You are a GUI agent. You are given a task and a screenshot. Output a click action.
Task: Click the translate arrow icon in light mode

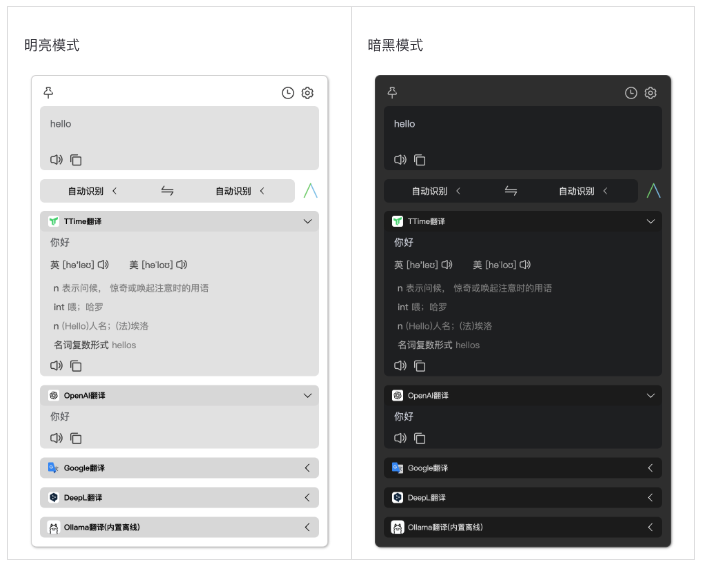pos(311,190)
